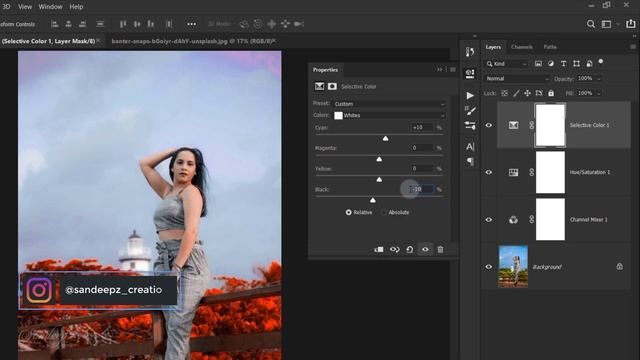Open the Adjustments sliders panel icon
The image size is (640, 360).
(x=470, y=125)
